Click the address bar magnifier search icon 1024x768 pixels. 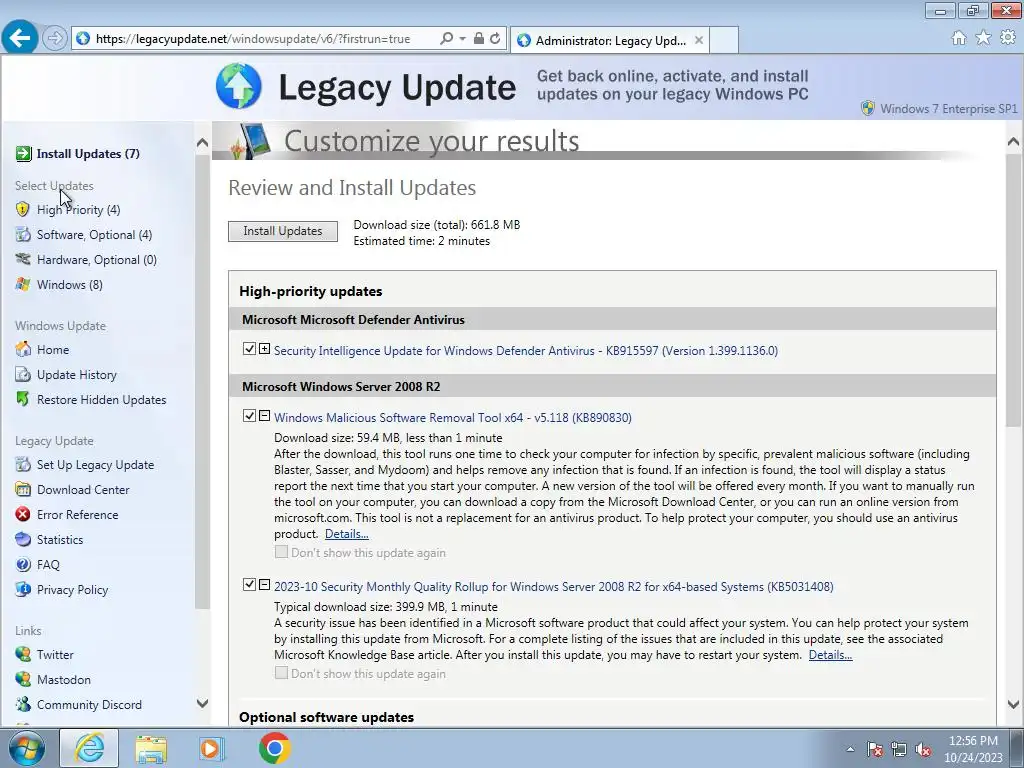pyautogui.click(x=447, y=39)
